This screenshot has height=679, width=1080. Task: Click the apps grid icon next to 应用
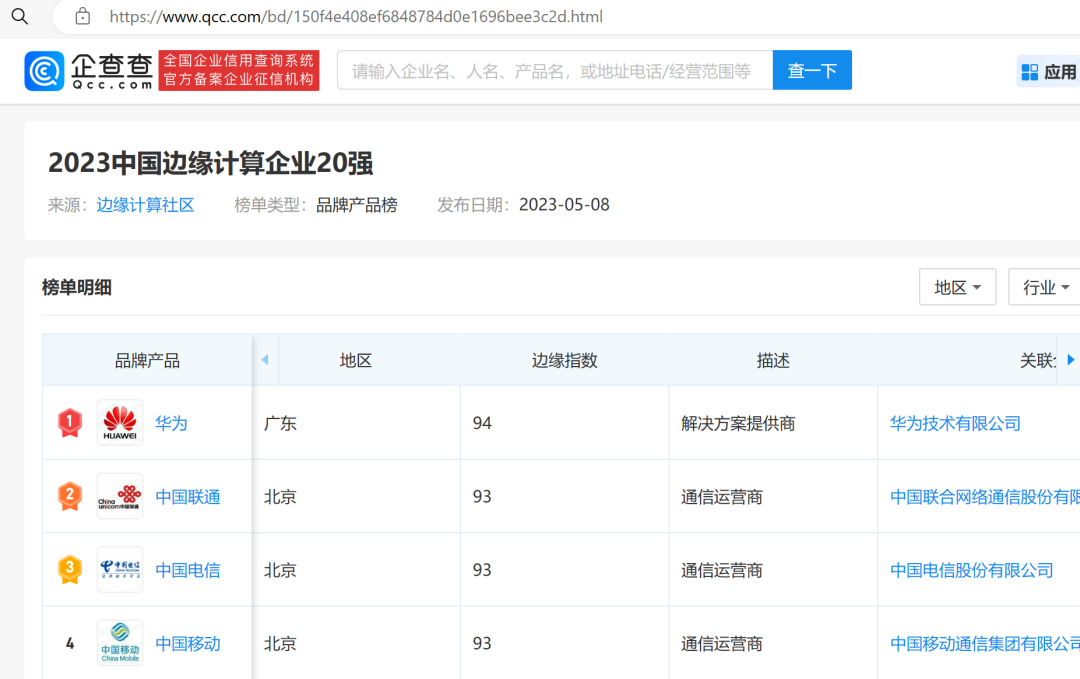tap(1030, 72)
